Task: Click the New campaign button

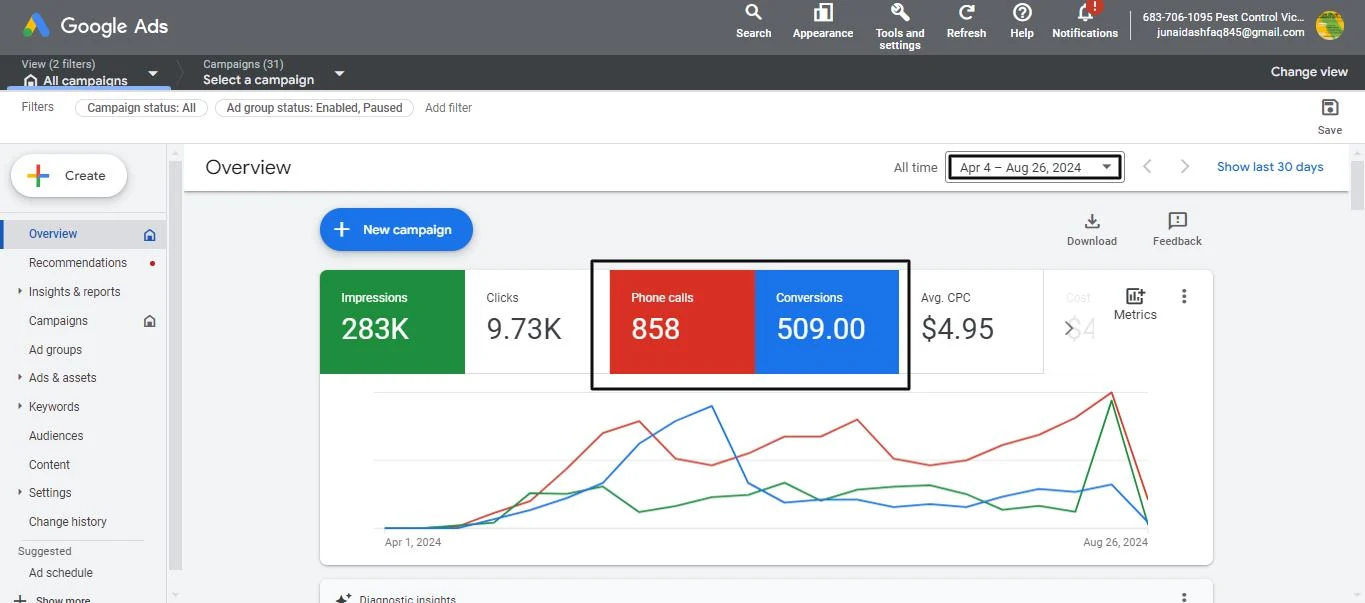Action: pos(396,229)
